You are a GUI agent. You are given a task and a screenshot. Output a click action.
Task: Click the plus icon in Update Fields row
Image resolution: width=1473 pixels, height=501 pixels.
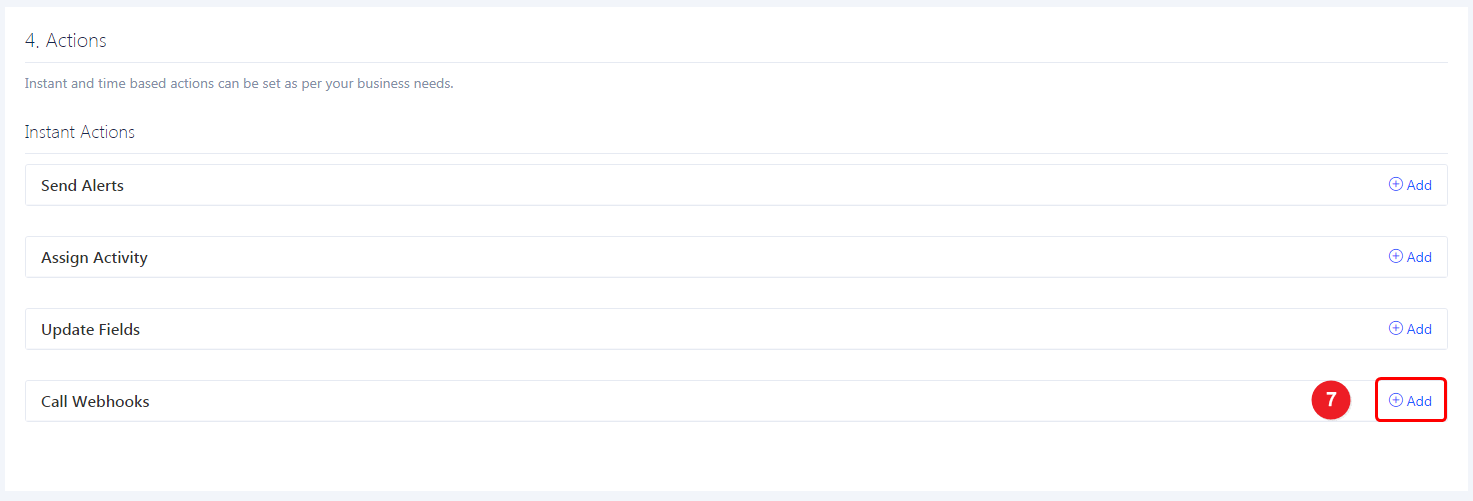point(1395,328)
